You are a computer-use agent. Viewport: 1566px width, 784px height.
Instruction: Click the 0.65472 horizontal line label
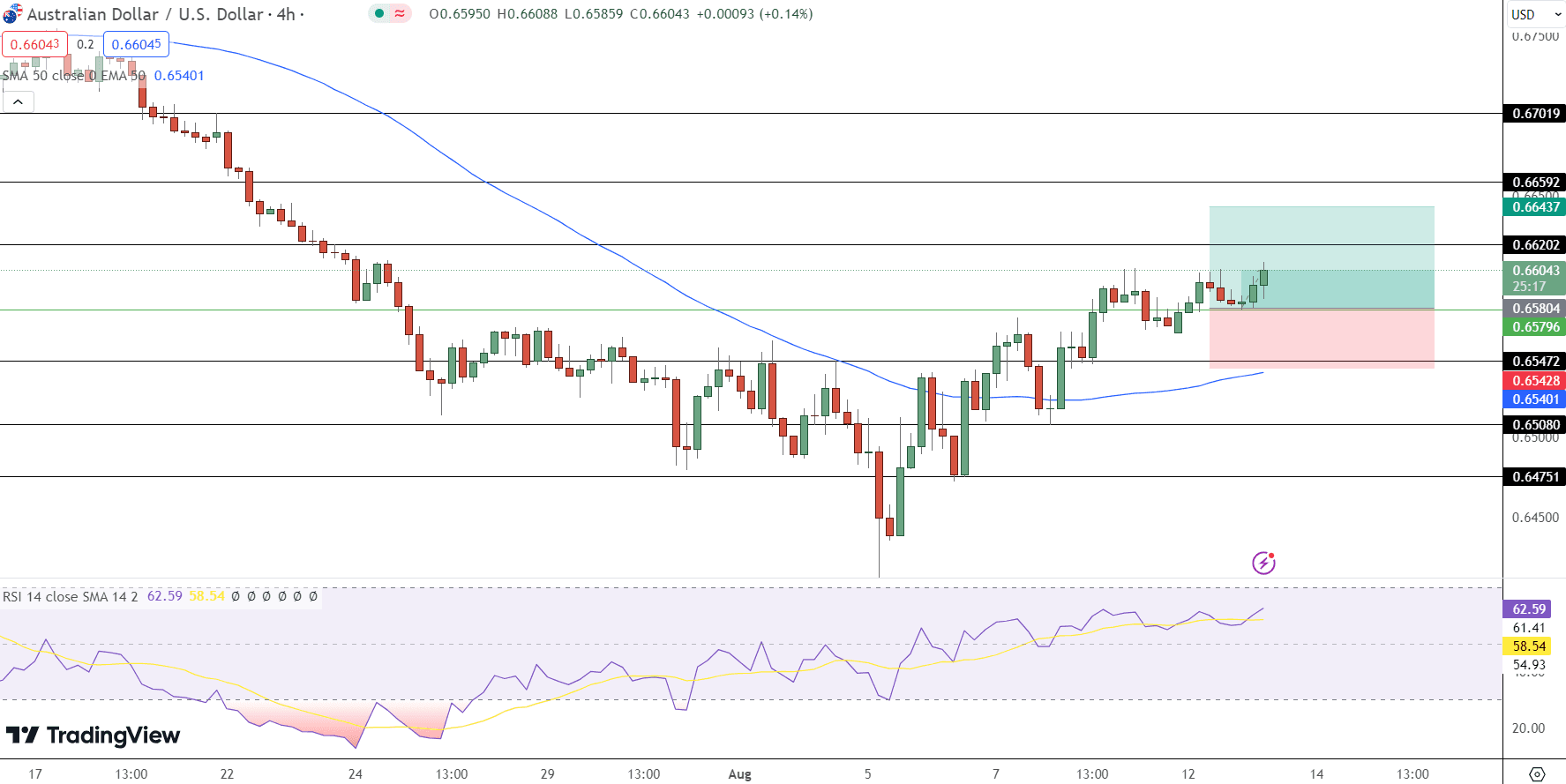[1535, 361]
